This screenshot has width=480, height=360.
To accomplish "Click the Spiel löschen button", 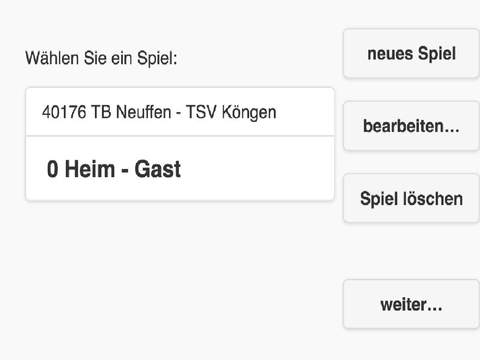I will 411,198.
